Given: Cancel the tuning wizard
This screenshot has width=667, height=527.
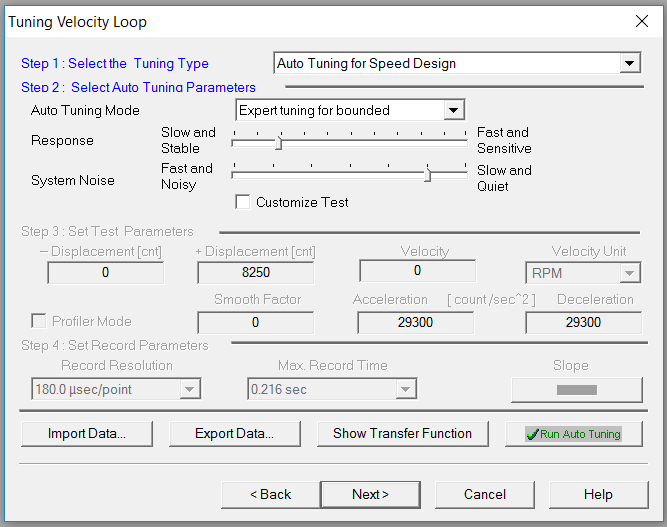Looking at the screenshot, I should tap(485, 494).
